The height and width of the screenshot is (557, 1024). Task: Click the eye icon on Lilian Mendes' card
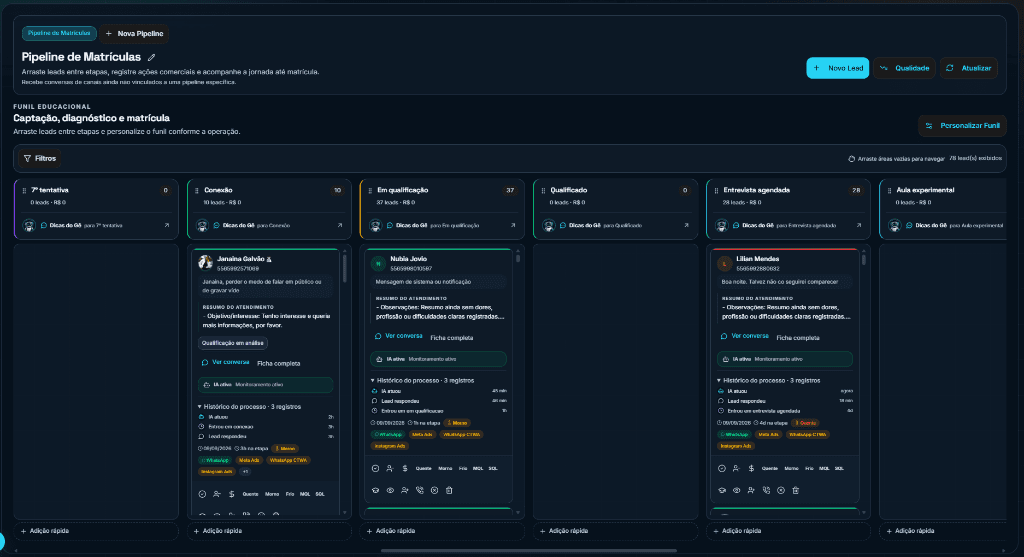tap(736, 490)
